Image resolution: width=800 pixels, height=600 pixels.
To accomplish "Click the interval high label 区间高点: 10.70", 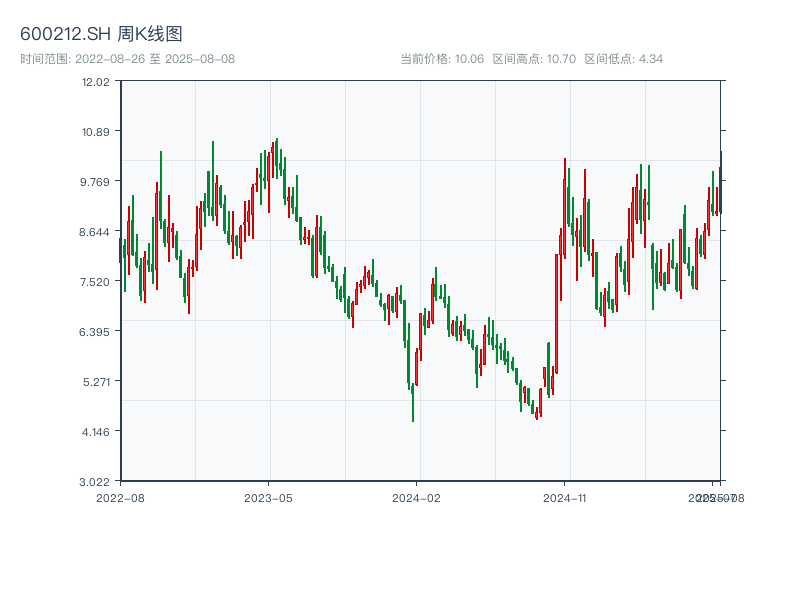I will pyautogui.click(x=534, y=59).
